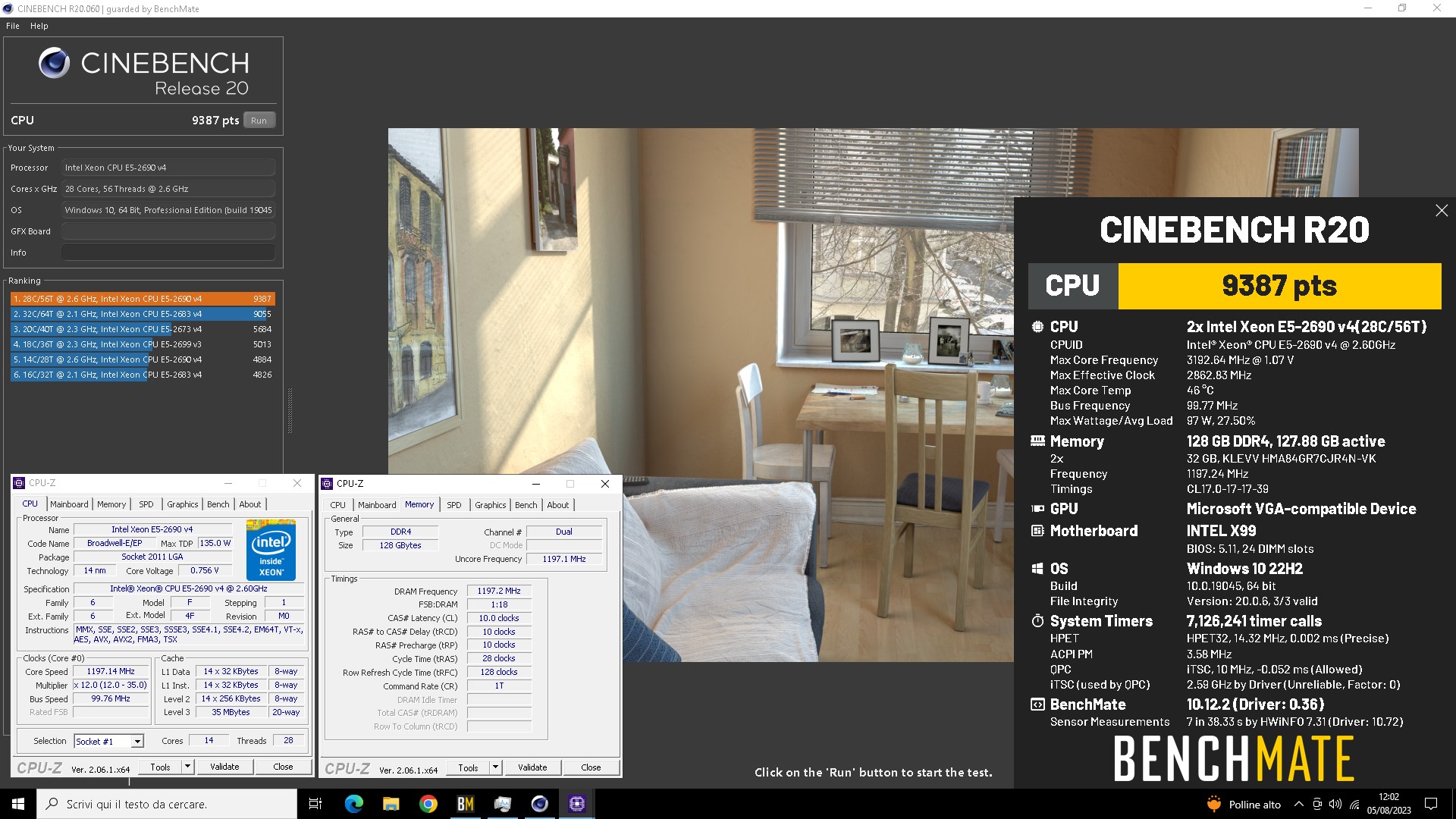Switch to Mainboard tab in left CPU-Z window
This screenshot has height=819, width=1456.
[69, 504]
